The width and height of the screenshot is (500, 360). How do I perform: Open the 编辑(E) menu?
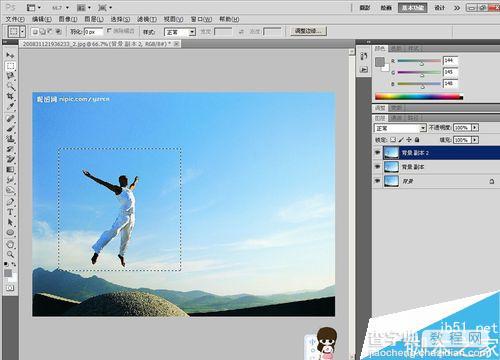click(x=42, y=19)
